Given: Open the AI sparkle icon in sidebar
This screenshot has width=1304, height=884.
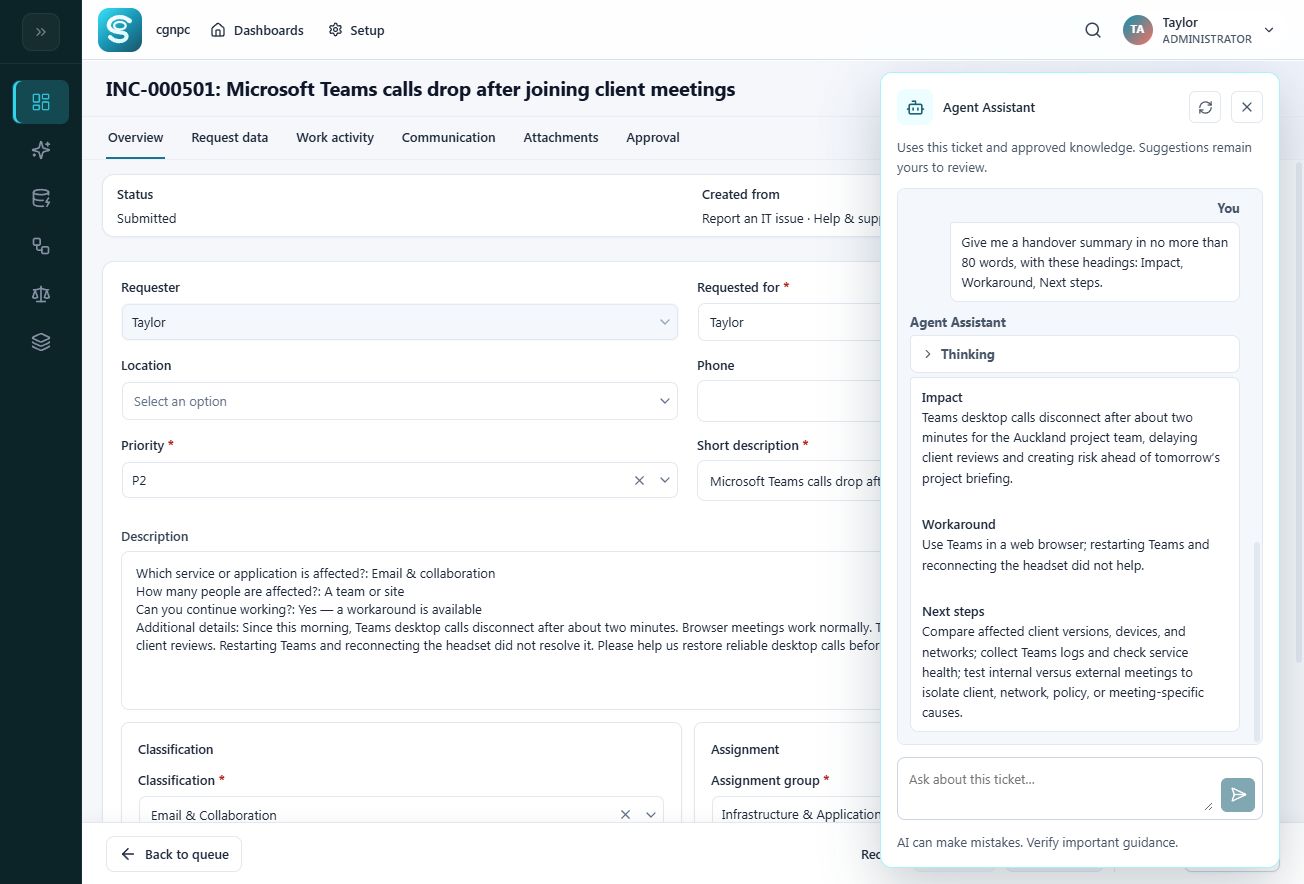Looking at the screenshot, I should [41, 150].
